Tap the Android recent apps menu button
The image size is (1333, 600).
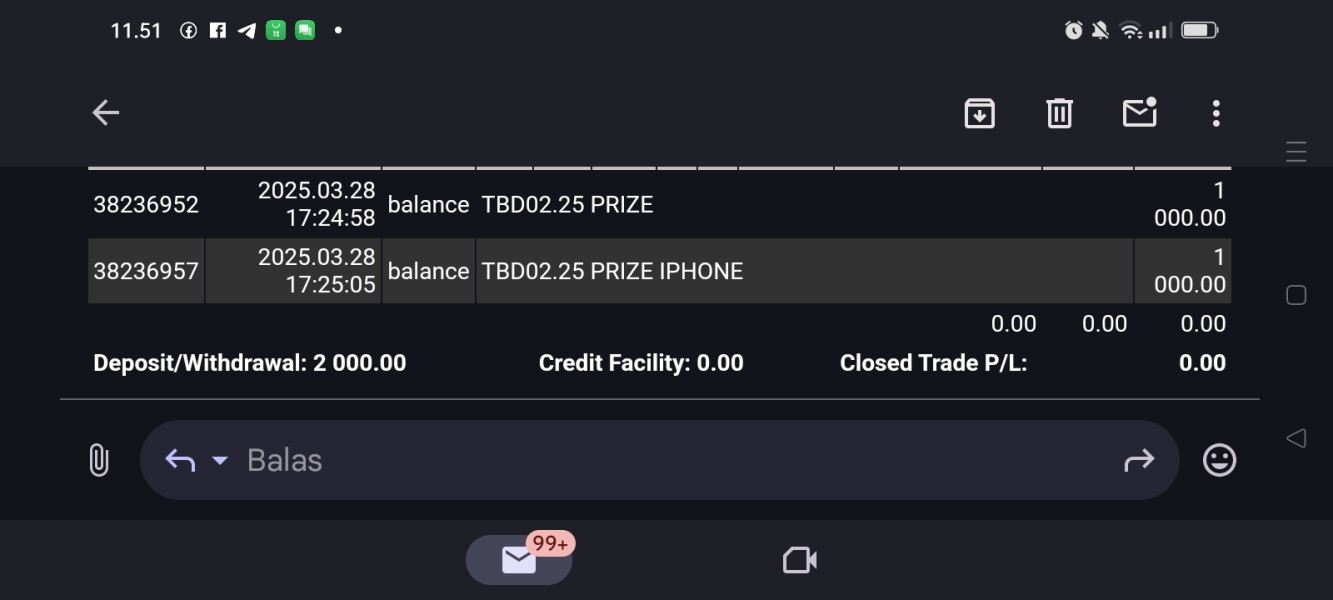point(1296,152)
